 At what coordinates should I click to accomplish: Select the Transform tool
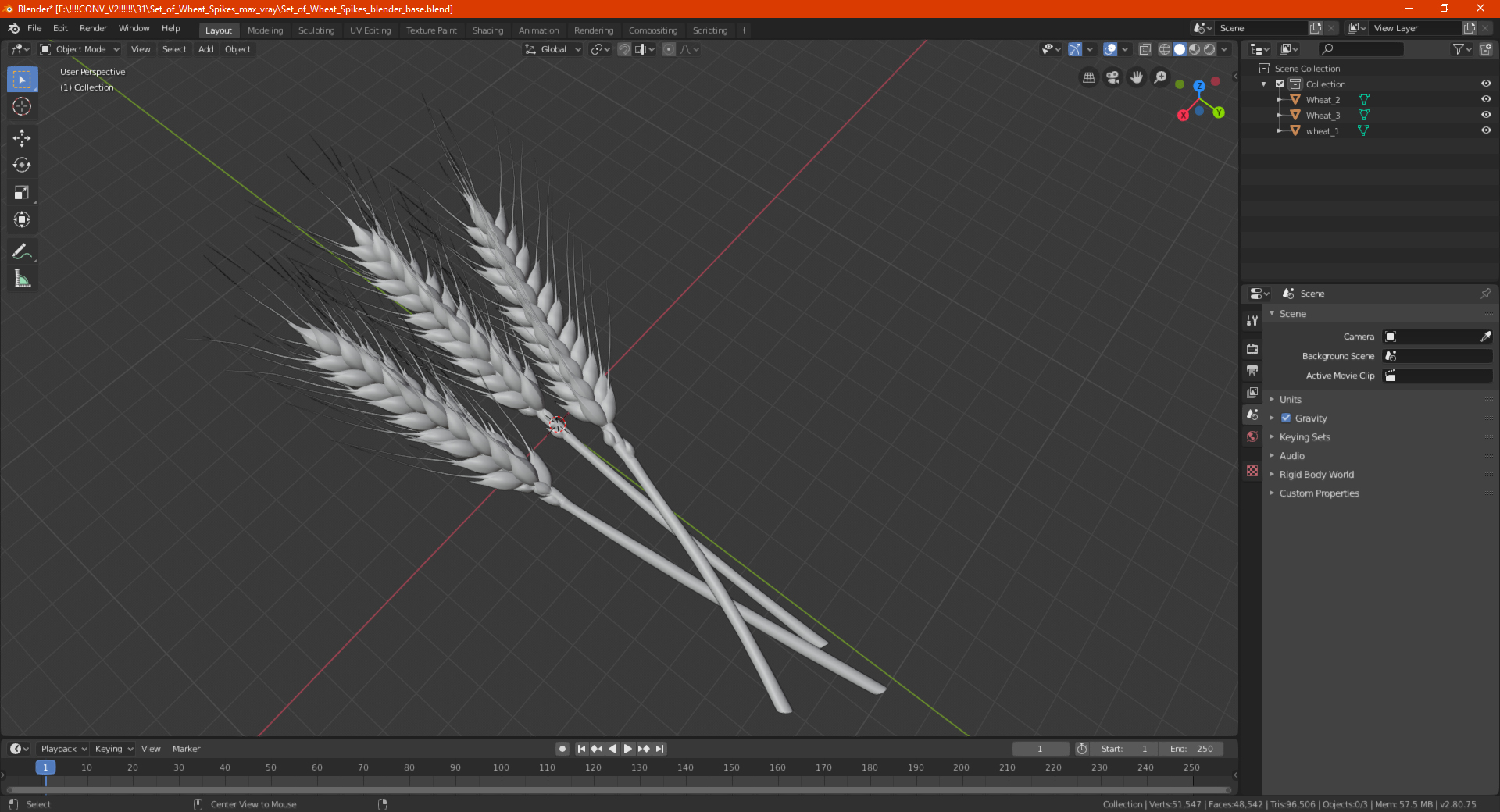(22, 220)
